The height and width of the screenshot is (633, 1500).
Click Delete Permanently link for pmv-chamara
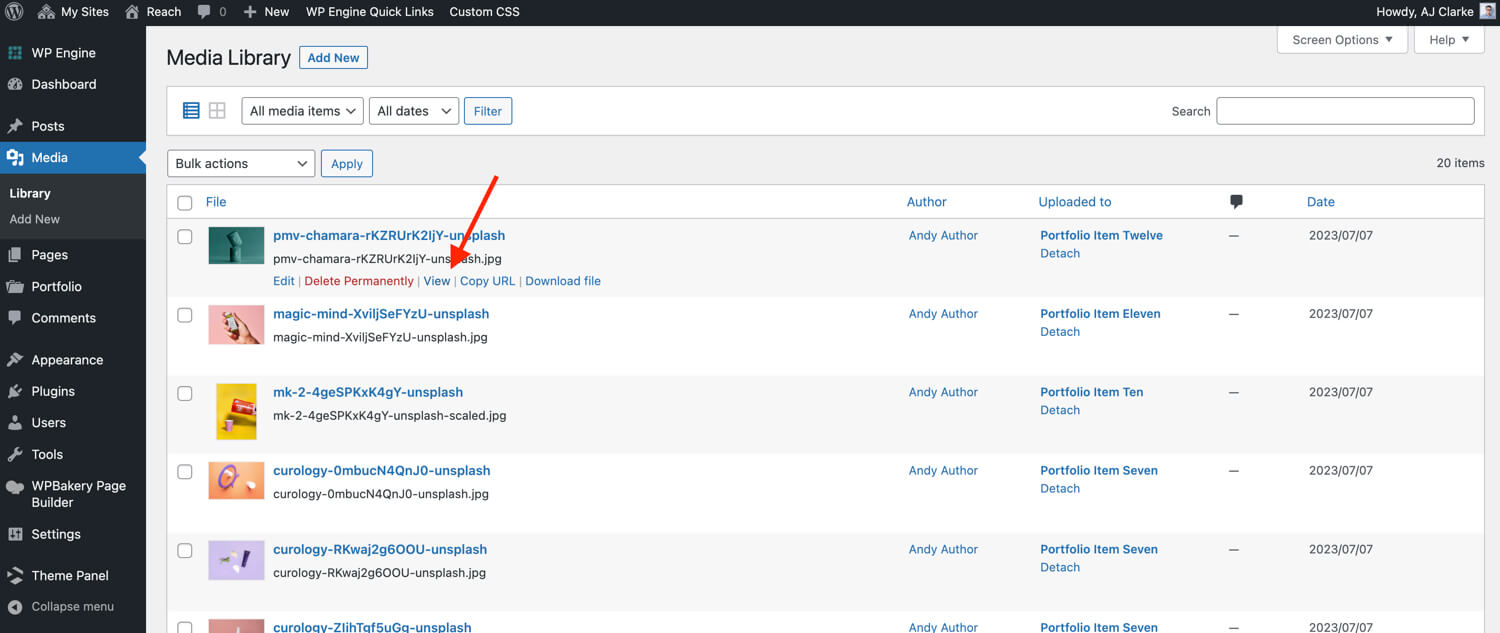359,281
